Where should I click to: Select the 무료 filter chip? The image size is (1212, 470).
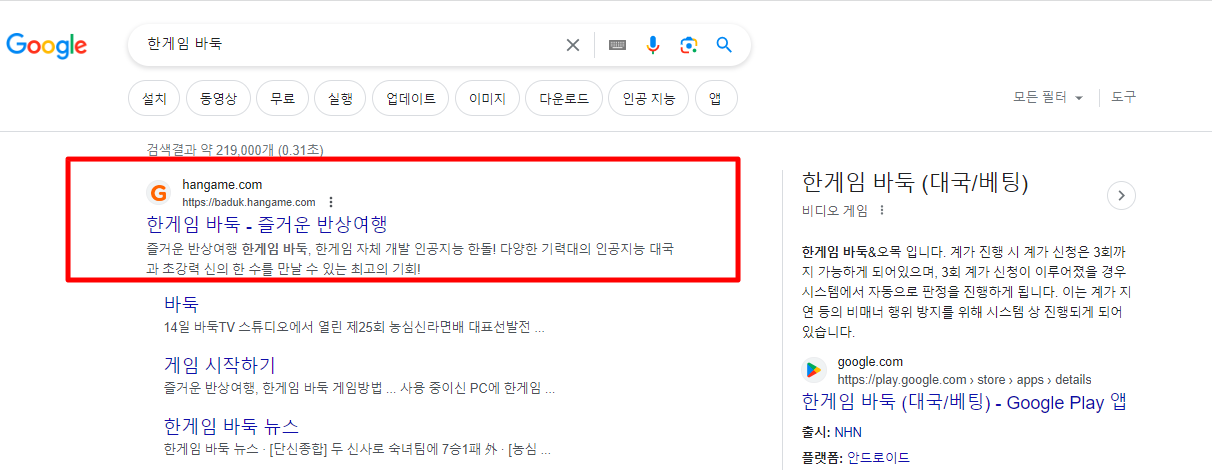tap(282, 99)
